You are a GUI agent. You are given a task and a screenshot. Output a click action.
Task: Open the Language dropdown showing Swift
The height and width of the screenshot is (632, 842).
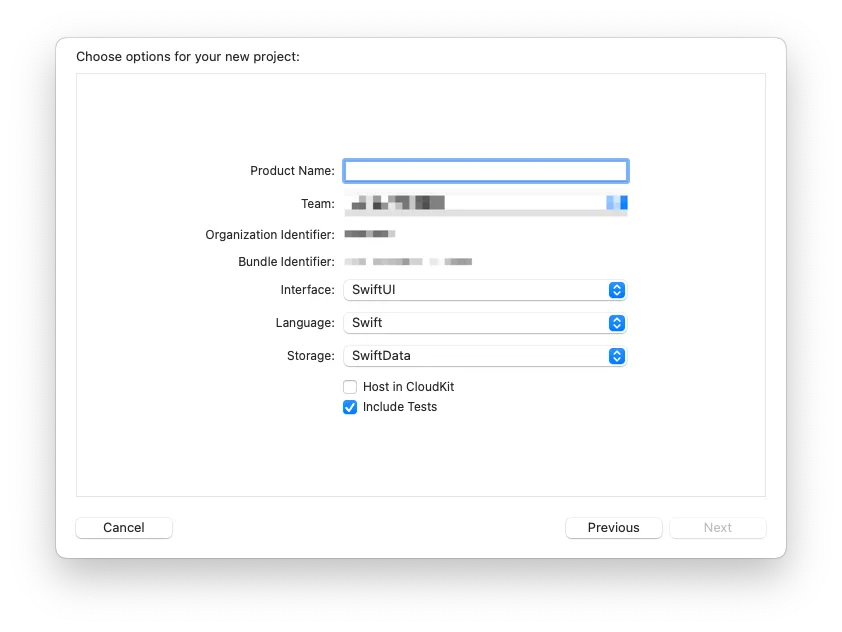480,323
